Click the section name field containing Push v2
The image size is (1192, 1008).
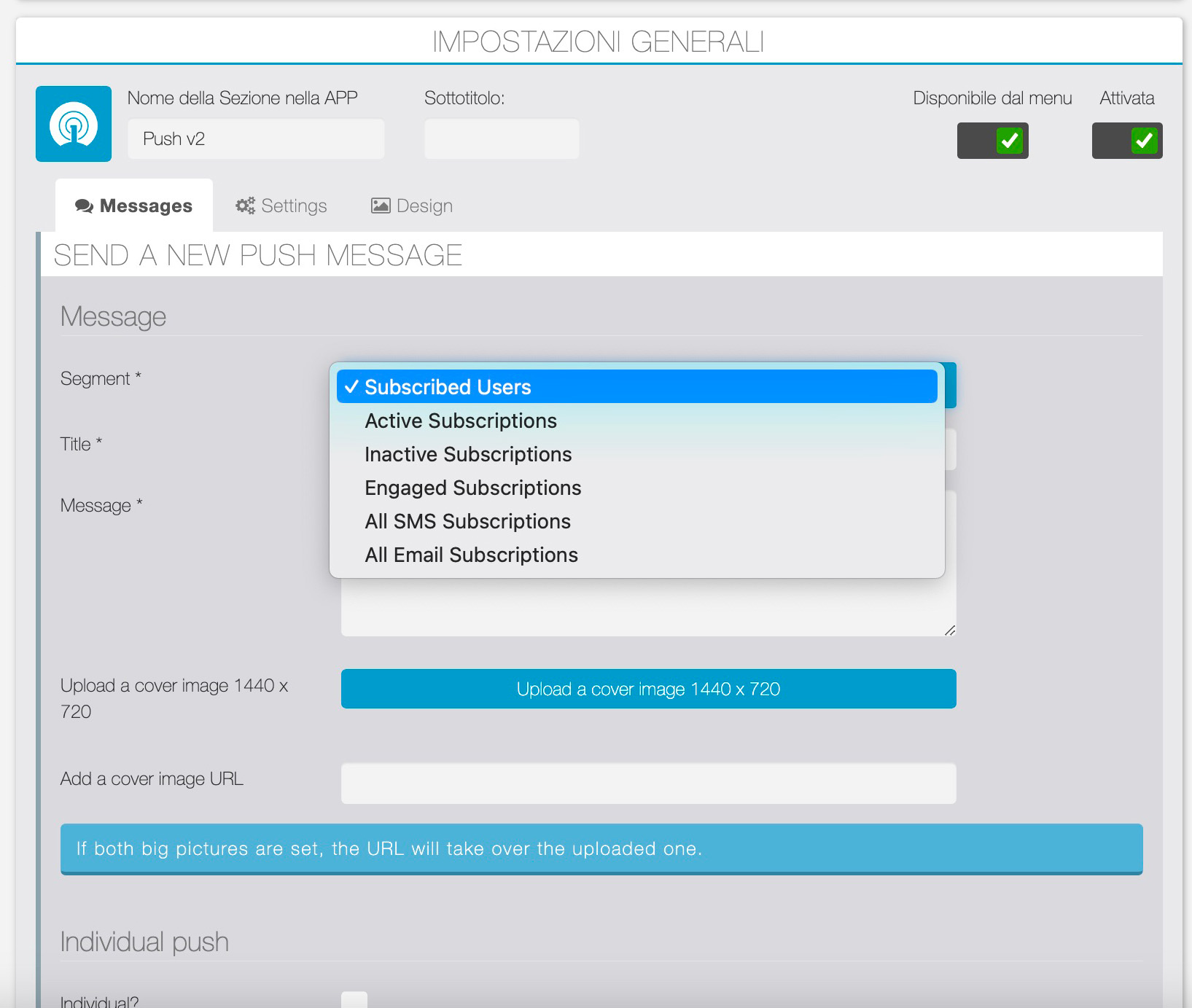pos(256,139)
